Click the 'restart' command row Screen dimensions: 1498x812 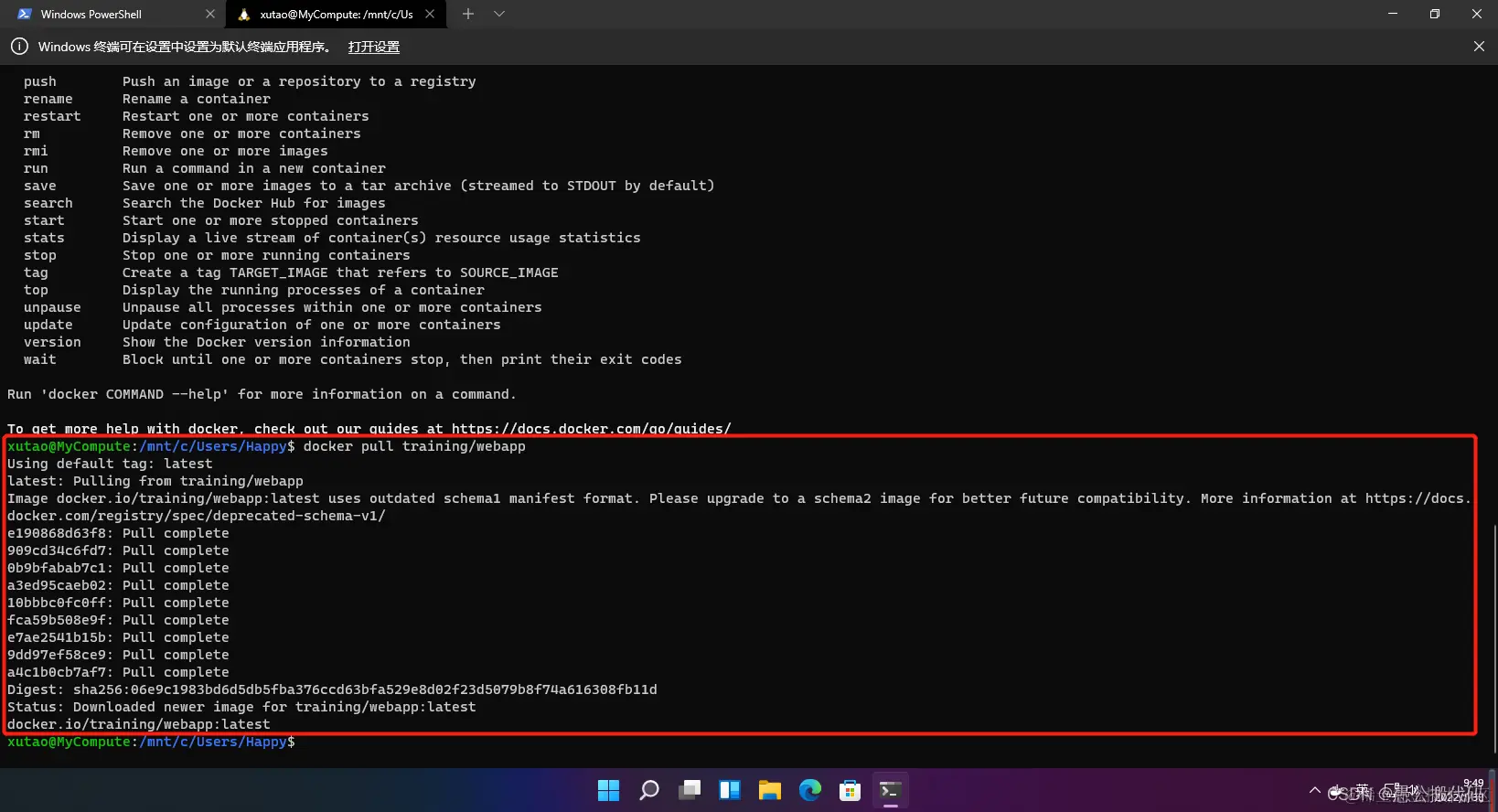click(197, 116)
